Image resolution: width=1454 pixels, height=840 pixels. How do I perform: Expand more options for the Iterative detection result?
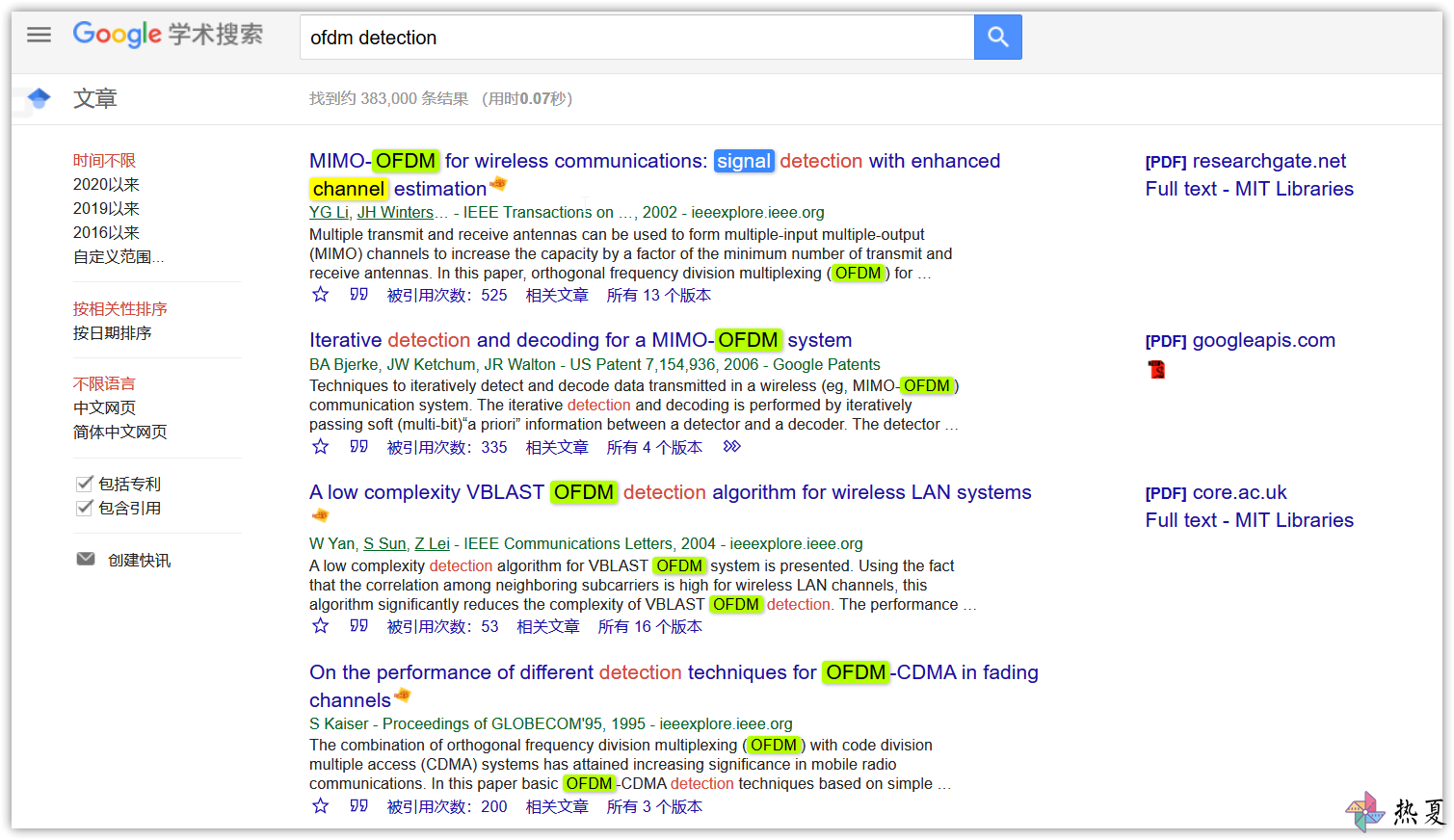[x=732, y=446]
